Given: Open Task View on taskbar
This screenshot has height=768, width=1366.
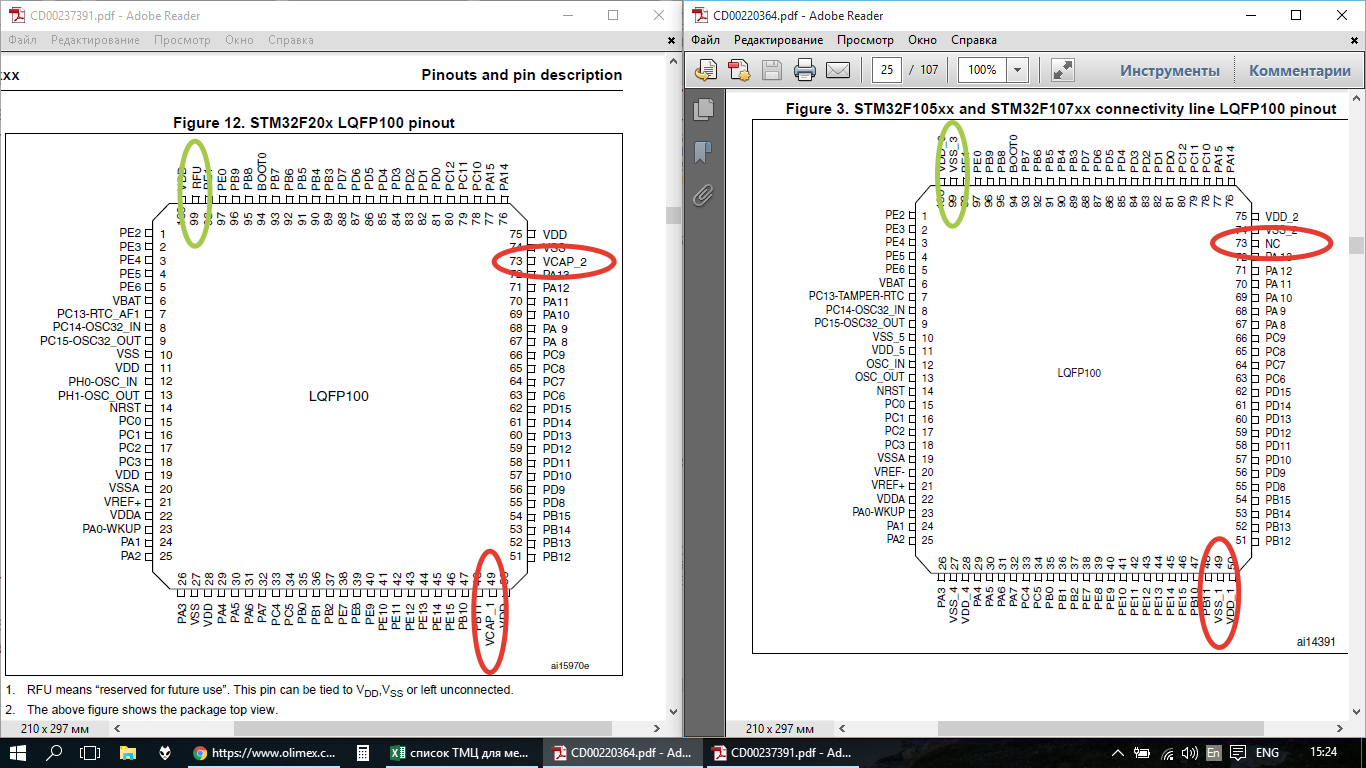Looking at the screenshot, I should point(90,752).
